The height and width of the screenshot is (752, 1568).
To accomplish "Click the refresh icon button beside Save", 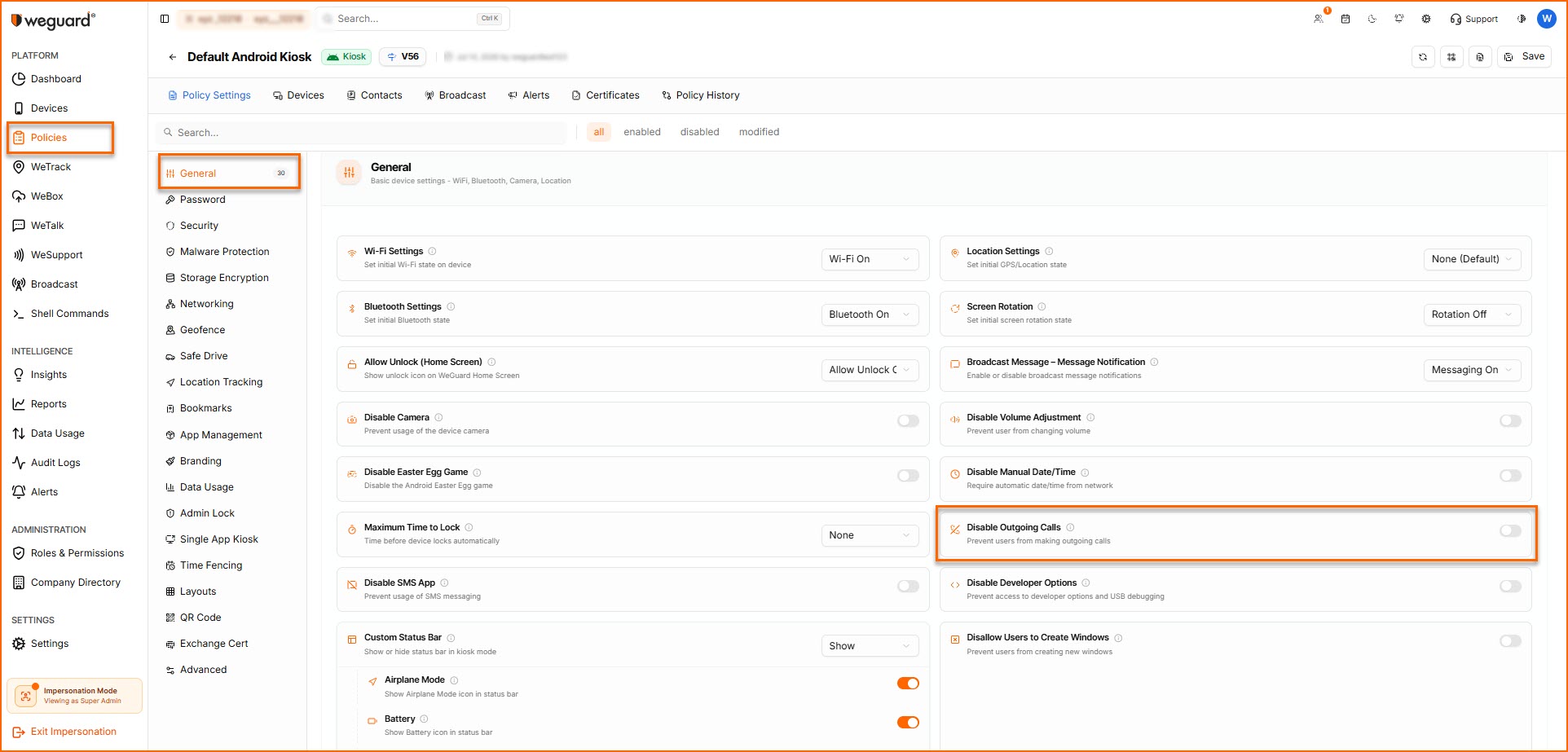I will (x=1423, y=57).
